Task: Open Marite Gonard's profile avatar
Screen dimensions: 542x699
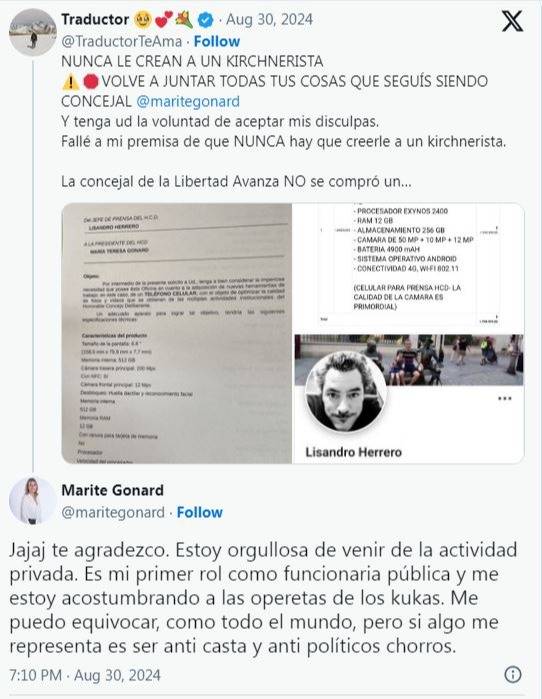Action: coord(33,500)
